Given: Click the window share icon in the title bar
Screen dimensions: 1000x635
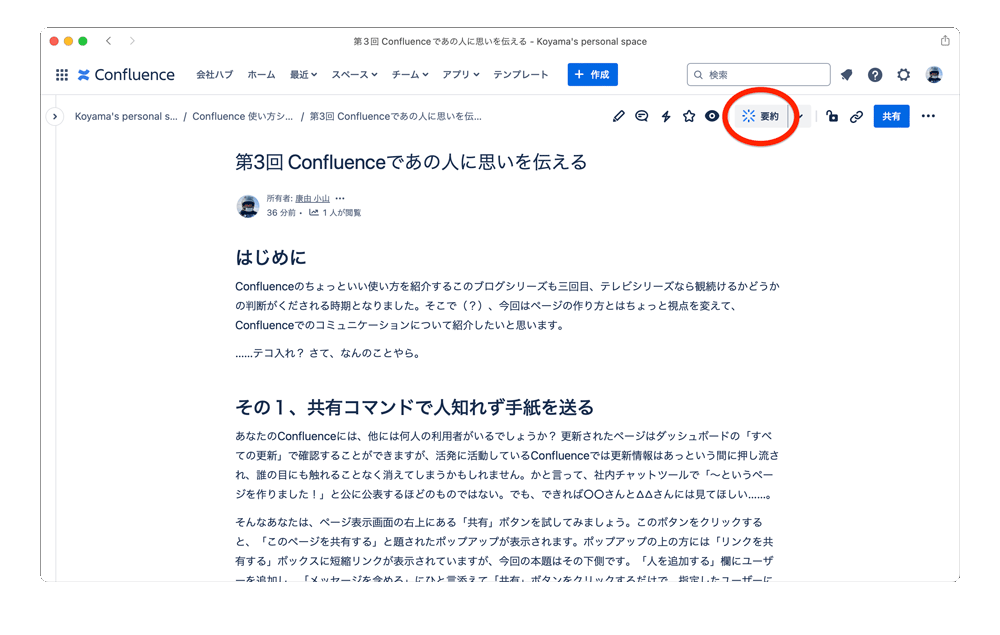Looking at the screenshot, I should tap(945, 41).
